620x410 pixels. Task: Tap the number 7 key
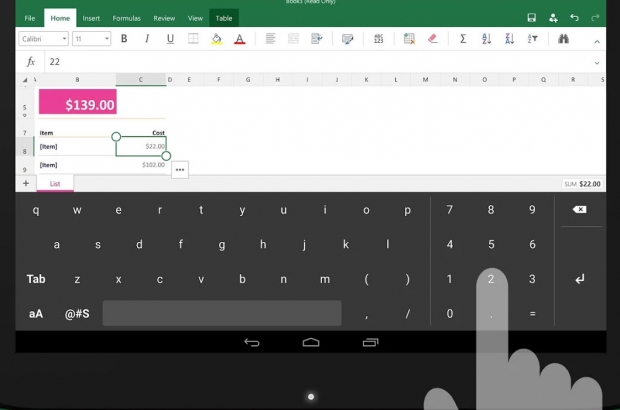[450, 210]
